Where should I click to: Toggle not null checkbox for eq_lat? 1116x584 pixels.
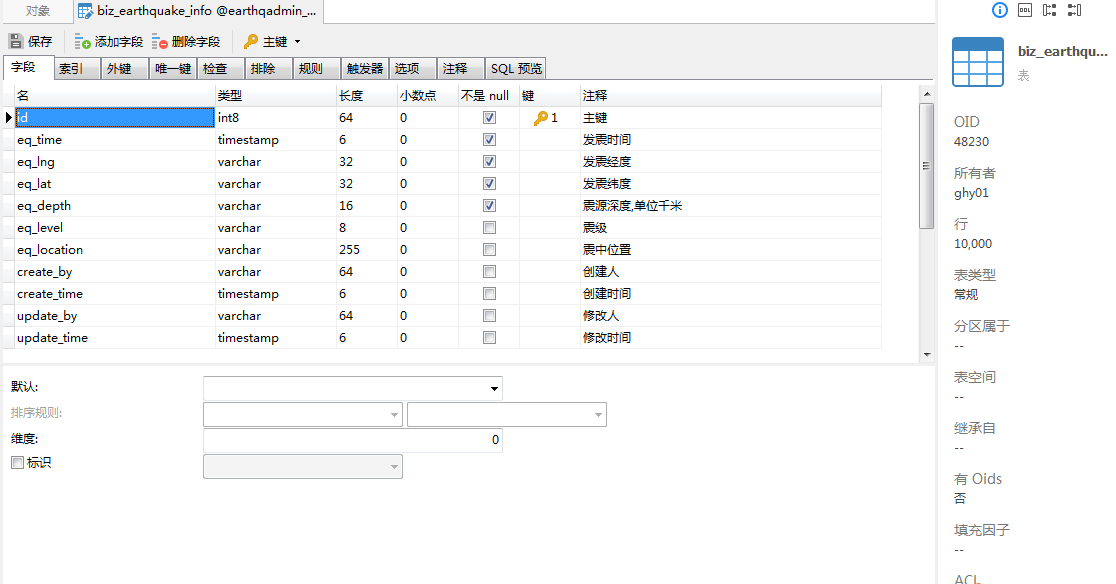click(490, 184)
